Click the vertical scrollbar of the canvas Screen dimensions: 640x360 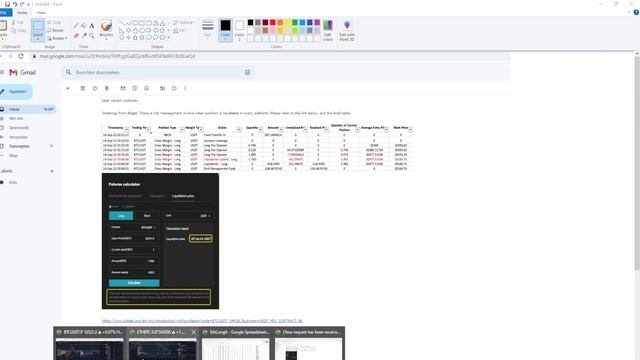click(x=637, y=163)
